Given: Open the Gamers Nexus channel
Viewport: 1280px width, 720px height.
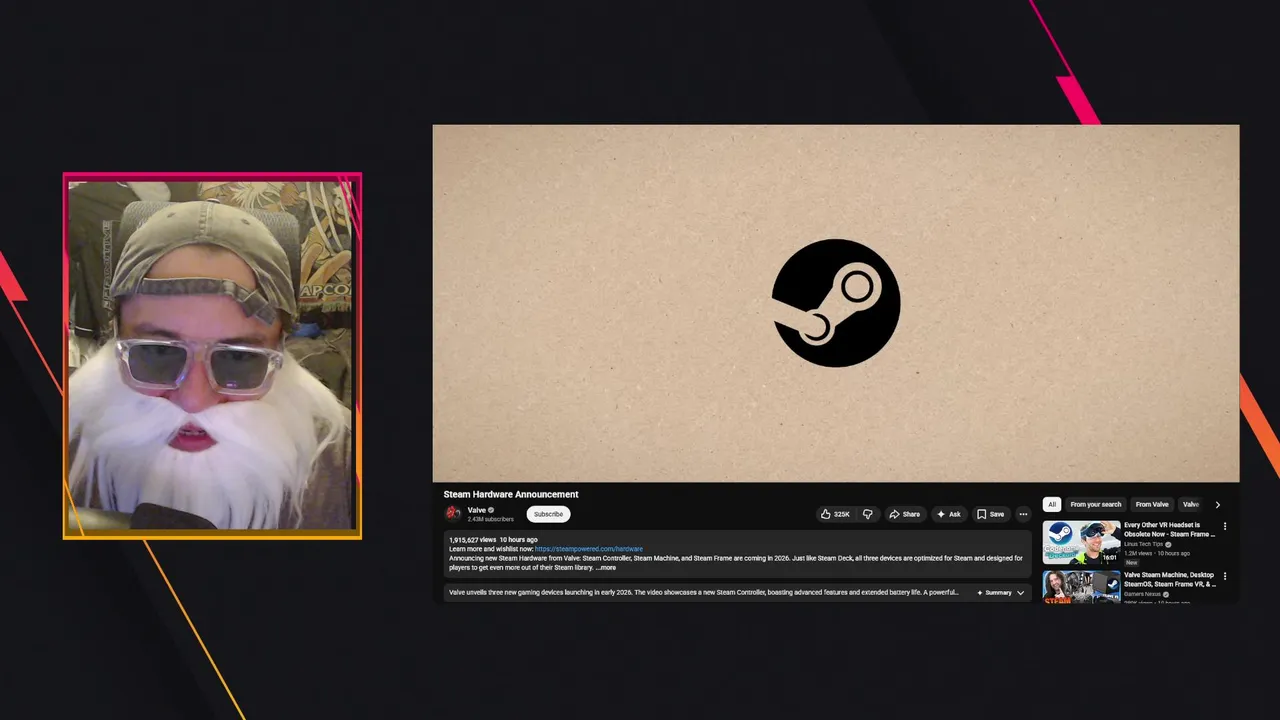Looking at the screenshot, I should pos(1143,594).
